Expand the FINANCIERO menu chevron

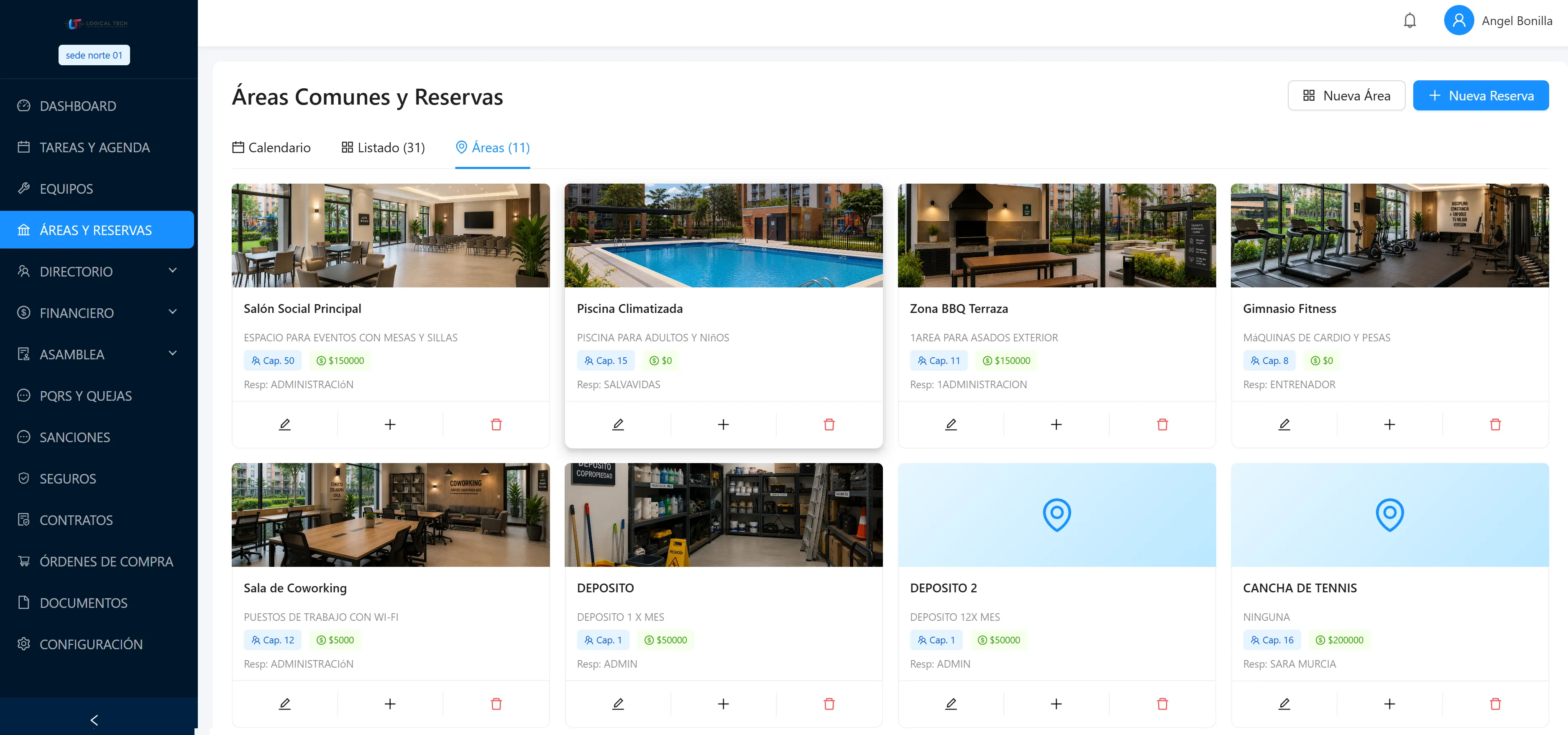coord(173,312)
